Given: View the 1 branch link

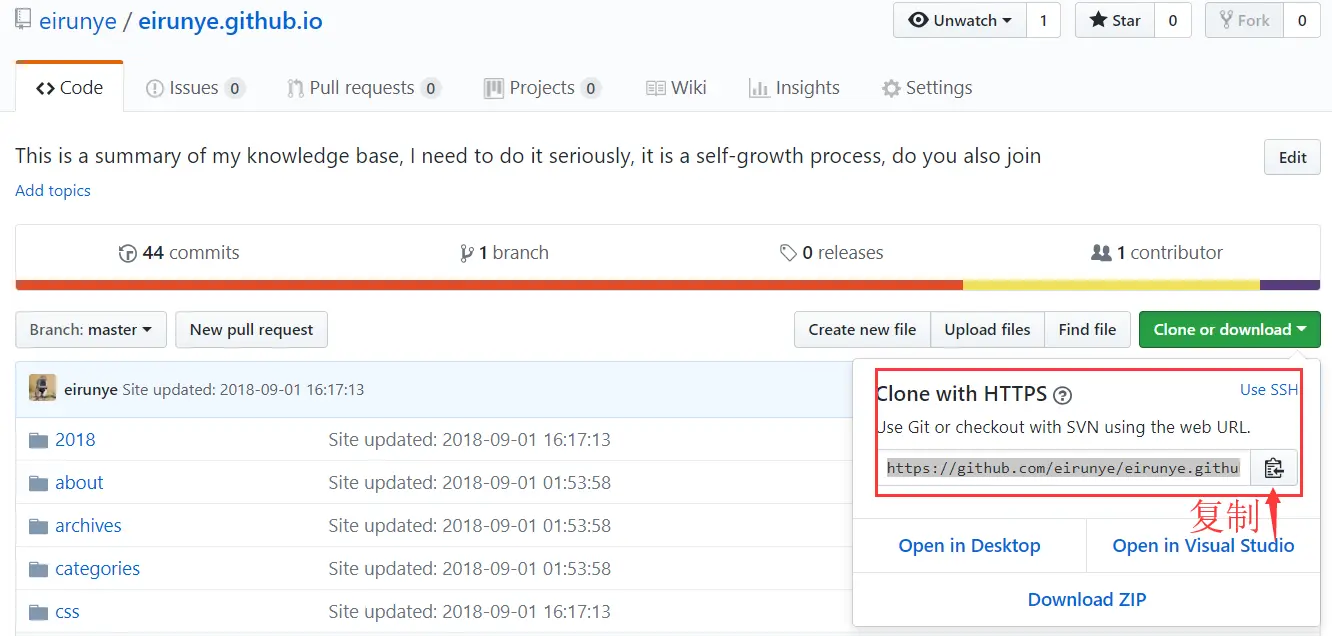Looking at the screenshot, I should point(504,253).
